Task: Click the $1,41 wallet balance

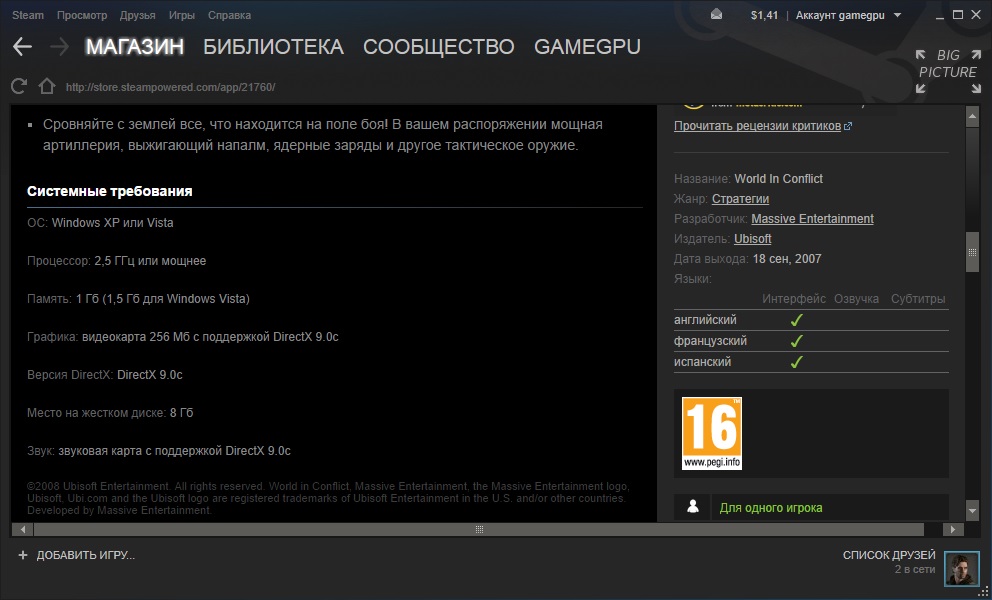Action: 764,15
